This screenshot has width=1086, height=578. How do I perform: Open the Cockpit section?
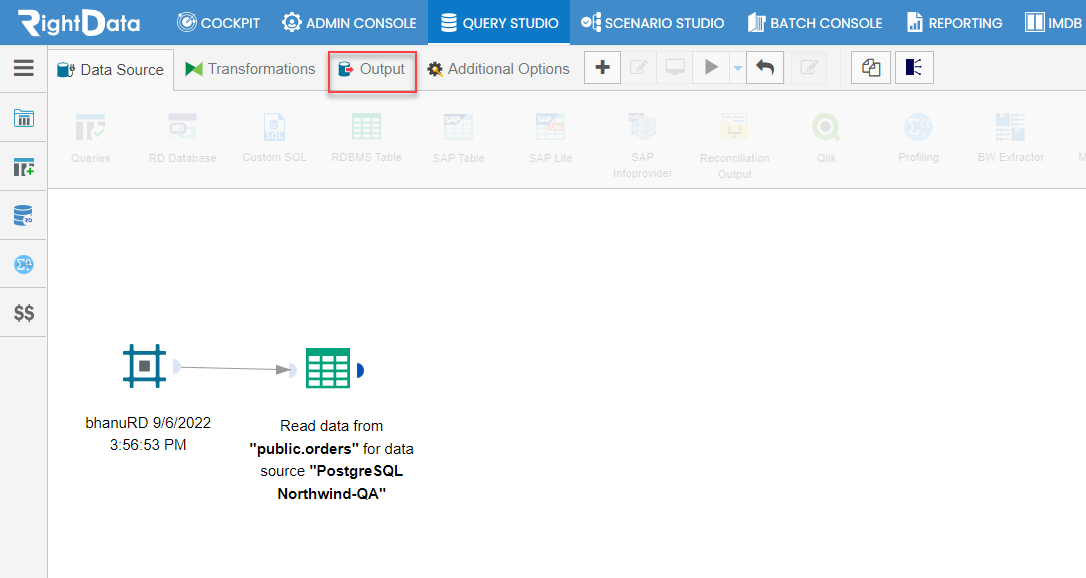pos(218,23)
